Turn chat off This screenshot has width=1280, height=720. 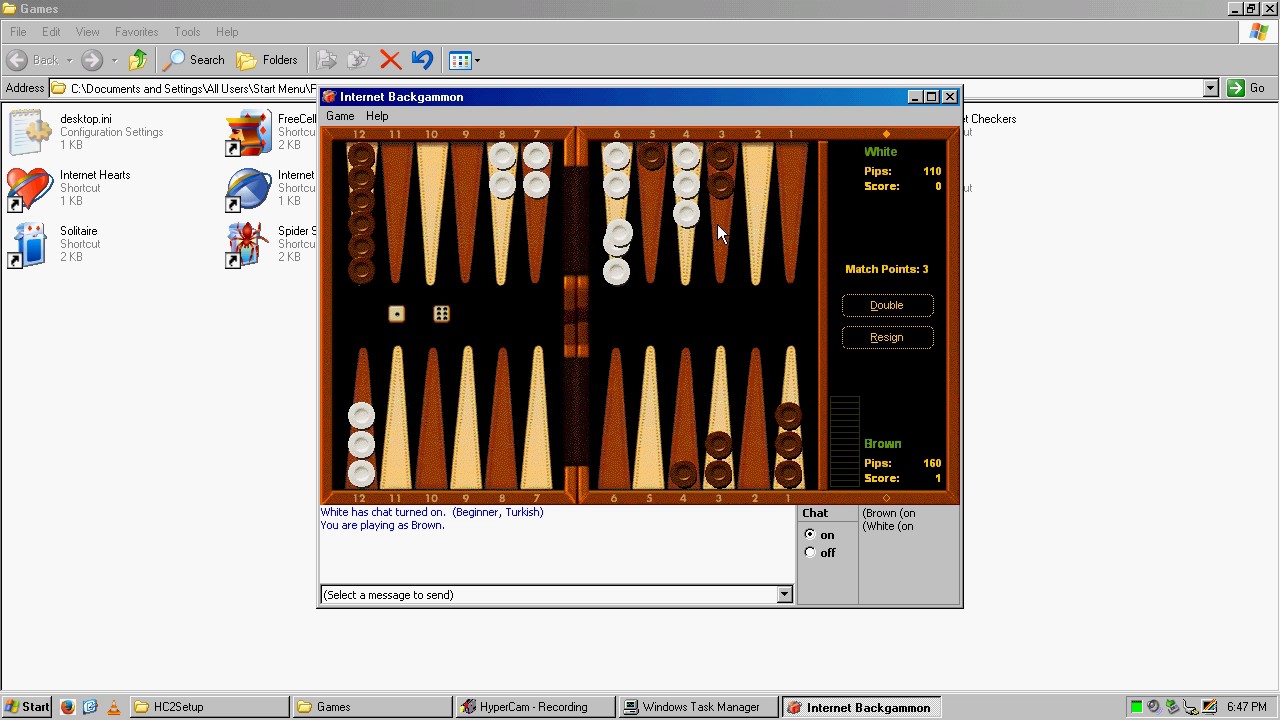[x=810, y=552]
